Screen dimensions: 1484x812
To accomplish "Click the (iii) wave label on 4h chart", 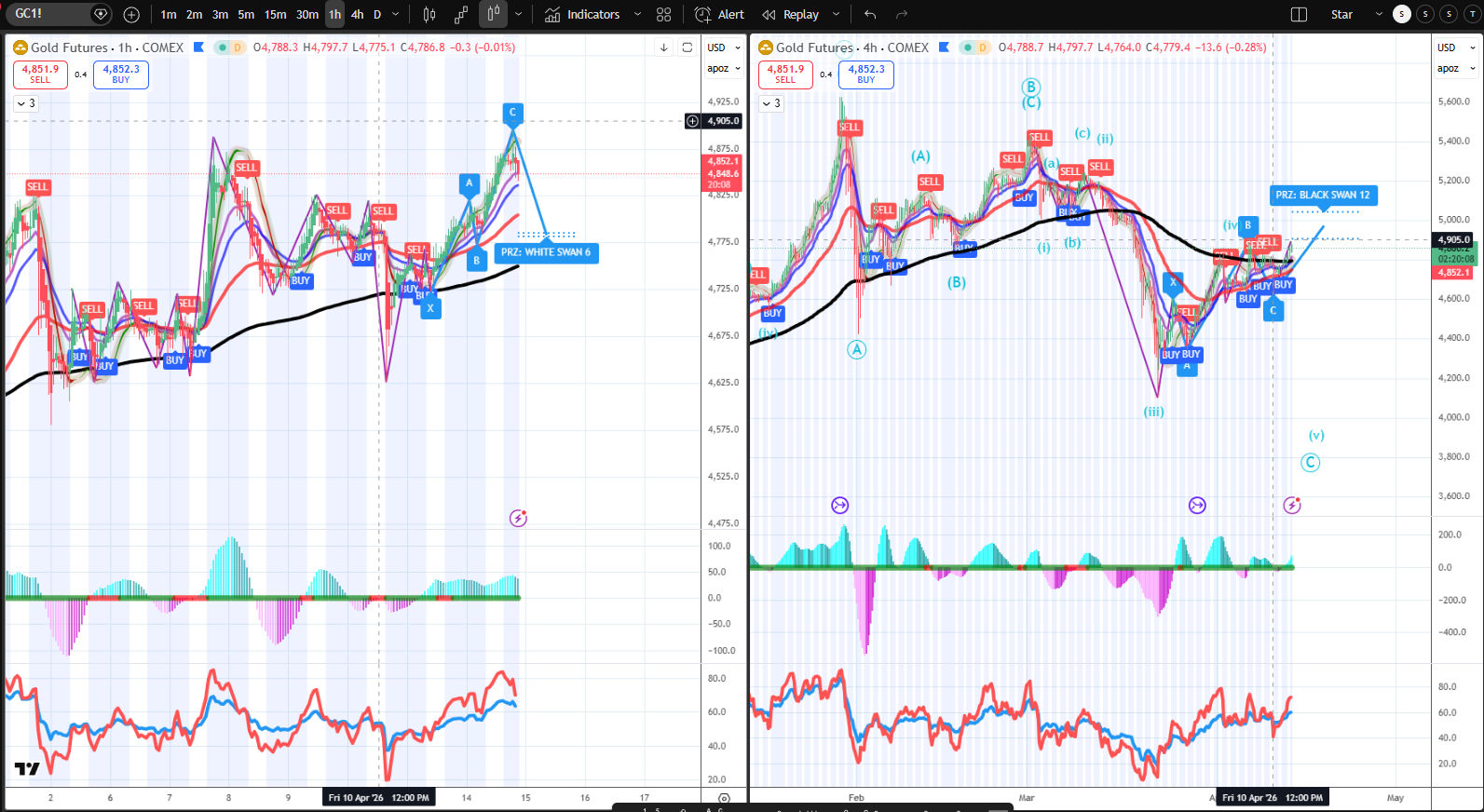I will point(1154,412).
